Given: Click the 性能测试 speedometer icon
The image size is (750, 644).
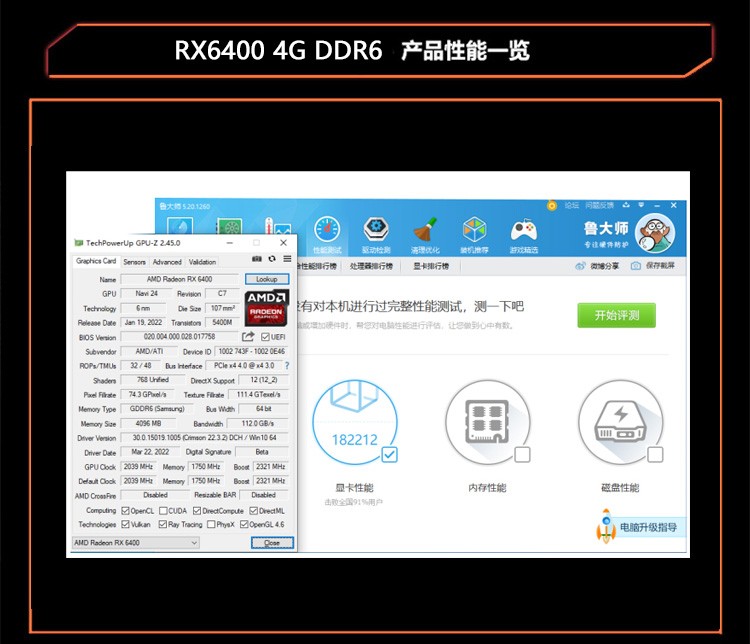Looking at the screenshot, I should click(327, 232).
